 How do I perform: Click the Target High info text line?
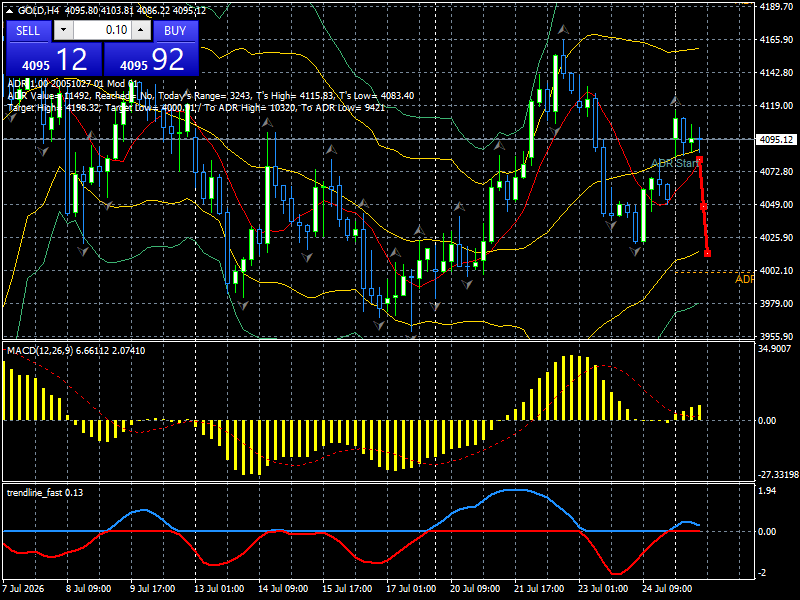pyautogui.click(x=196, y=108)
